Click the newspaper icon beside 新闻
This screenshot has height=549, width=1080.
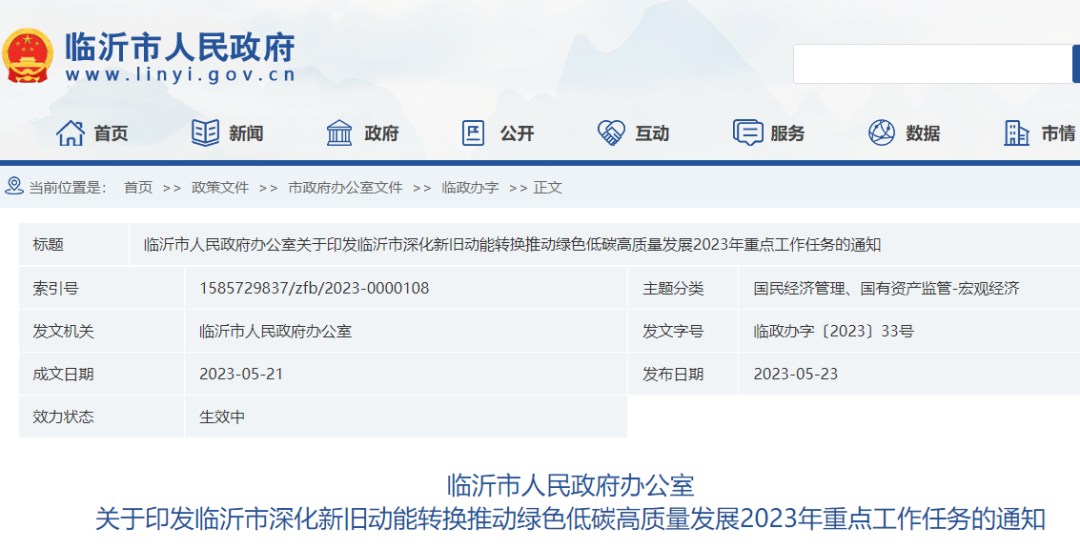(205, 133)
